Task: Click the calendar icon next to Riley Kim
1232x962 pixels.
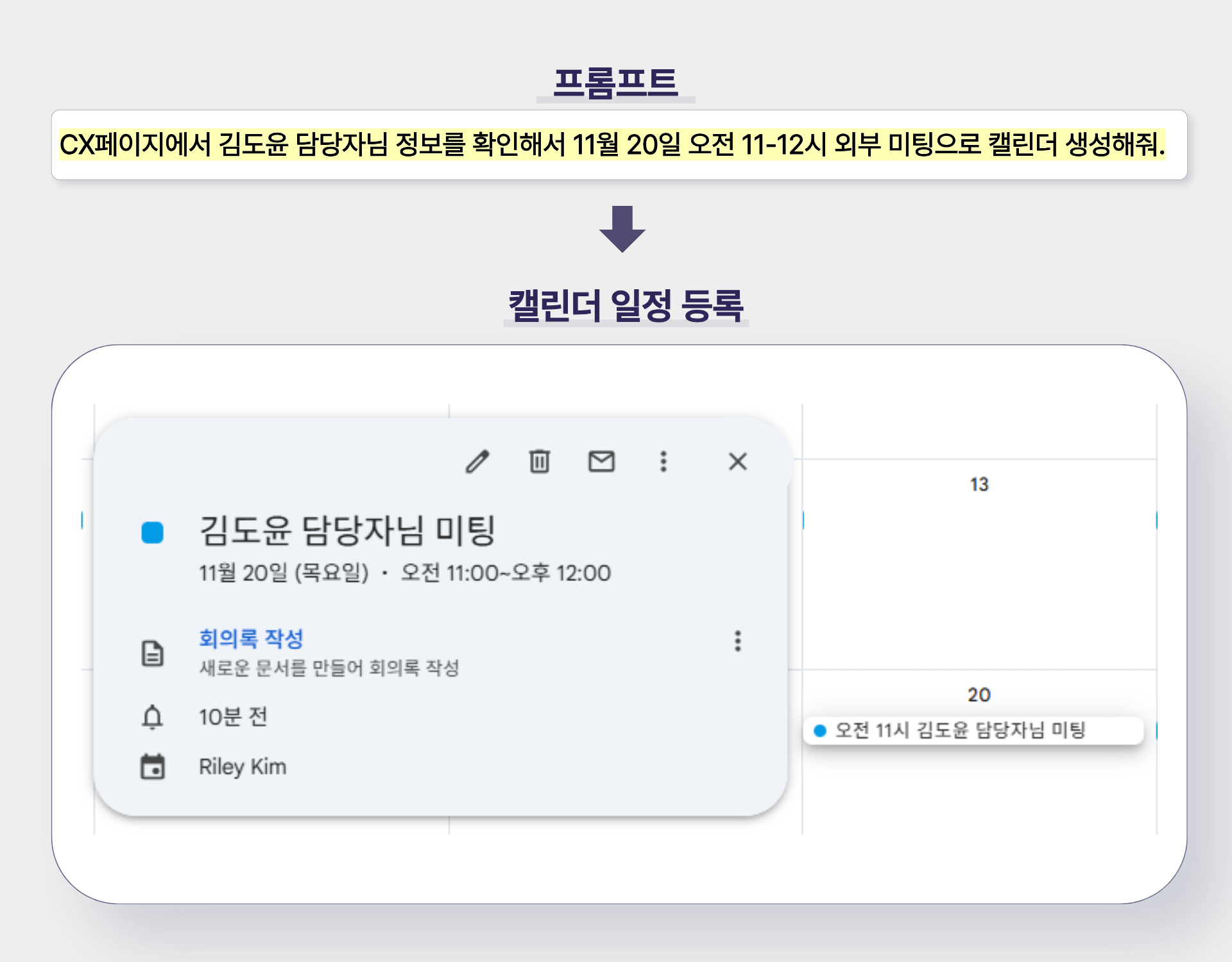Action: point(153,766)
